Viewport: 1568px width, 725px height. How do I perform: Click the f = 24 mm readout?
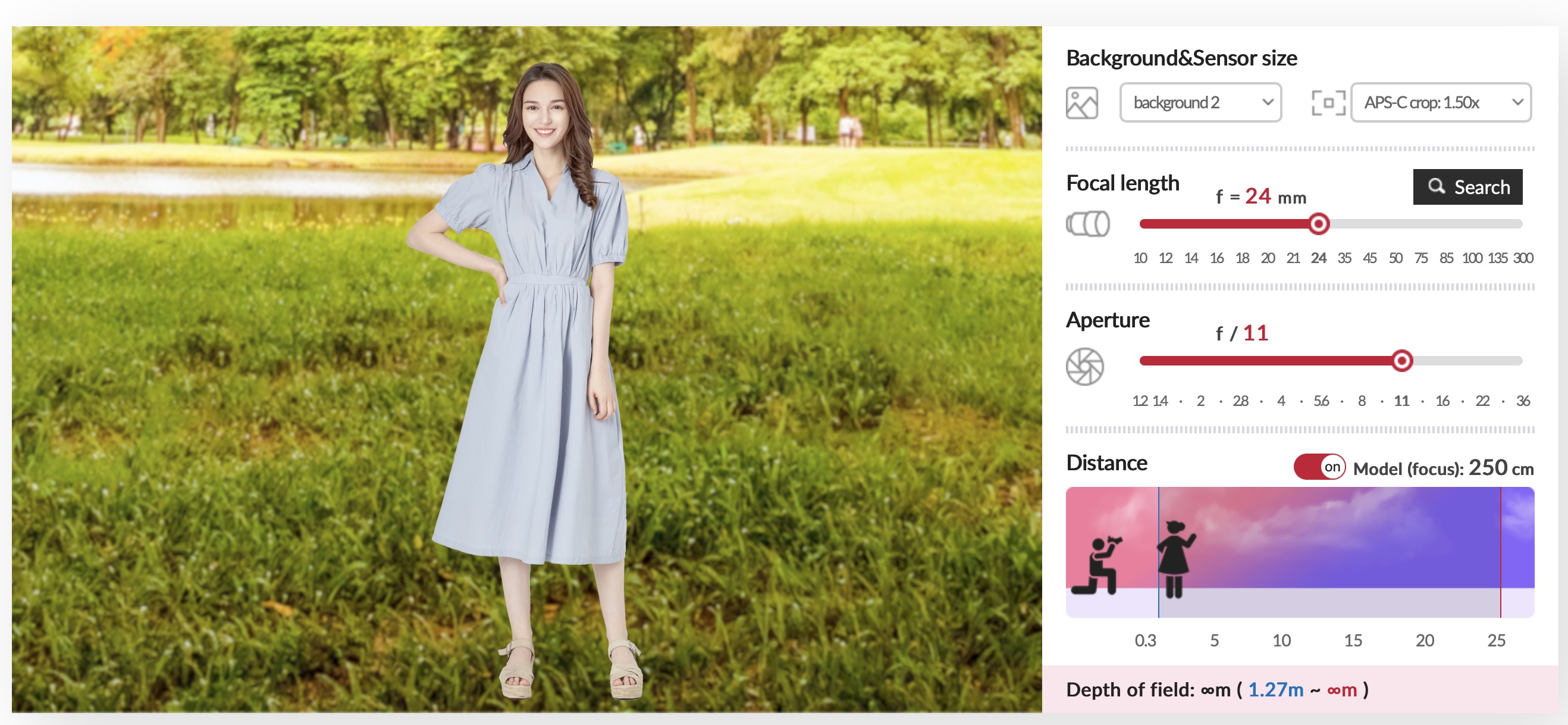point(1260,196)
